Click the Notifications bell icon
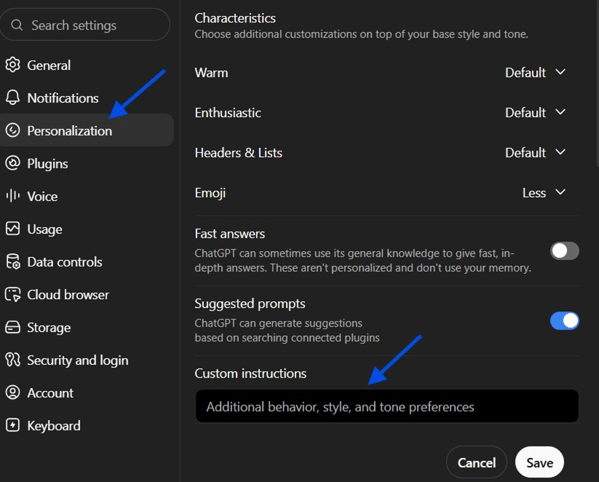 pyautogui.click(x=13, y=98)
